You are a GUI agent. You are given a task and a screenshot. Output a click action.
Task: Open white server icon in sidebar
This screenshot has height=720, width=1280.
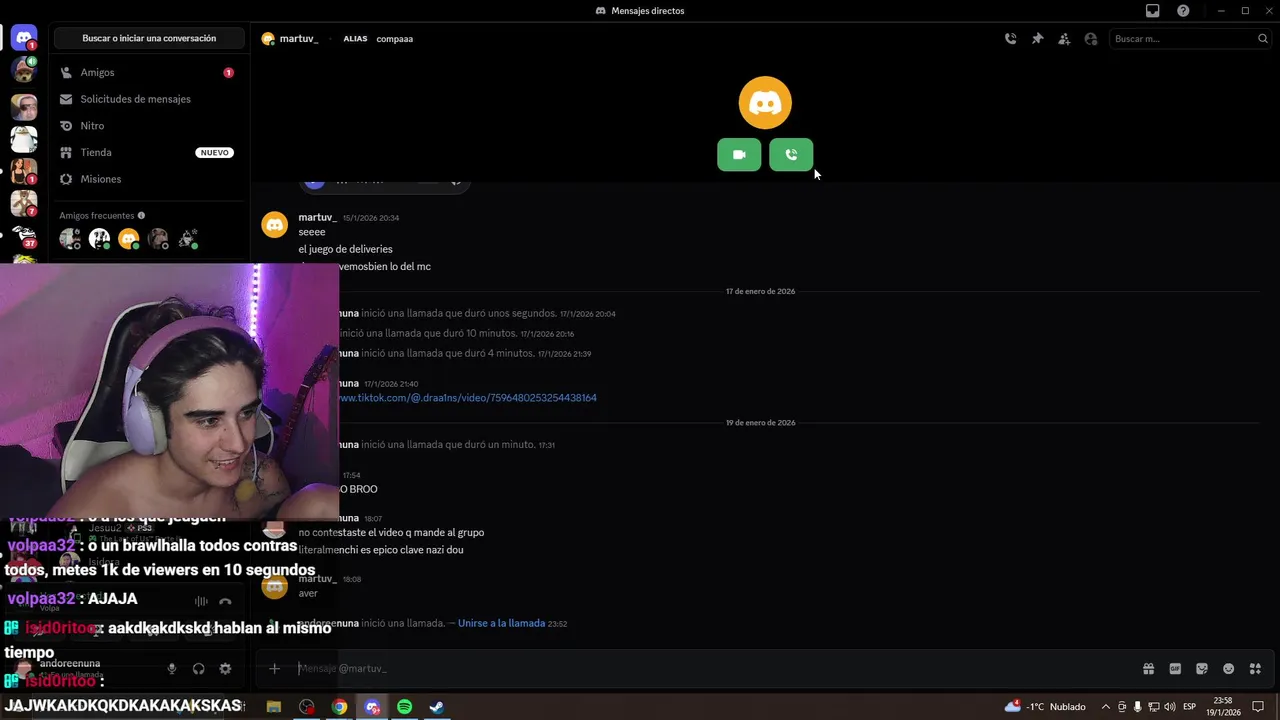coord(24,139)
